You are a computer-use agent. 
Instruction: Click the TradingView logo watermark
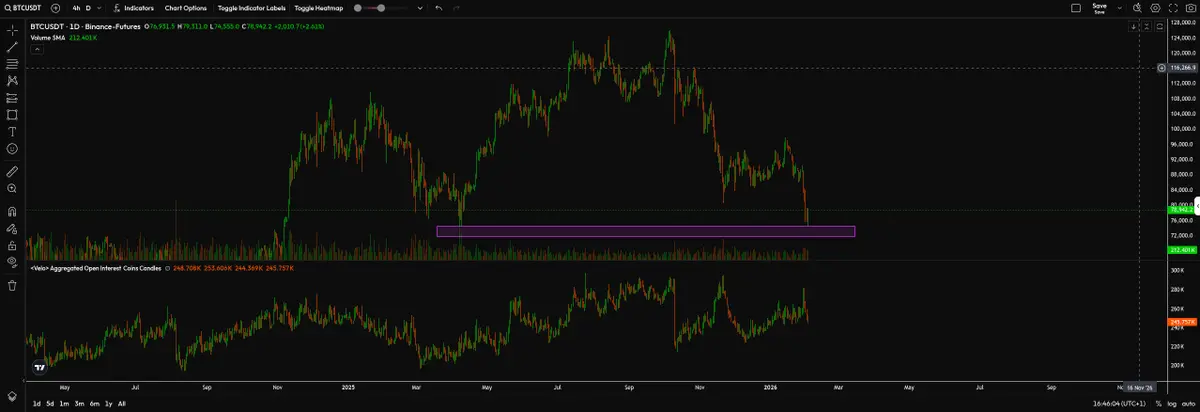pyautogui.click(x=40, y=368)
